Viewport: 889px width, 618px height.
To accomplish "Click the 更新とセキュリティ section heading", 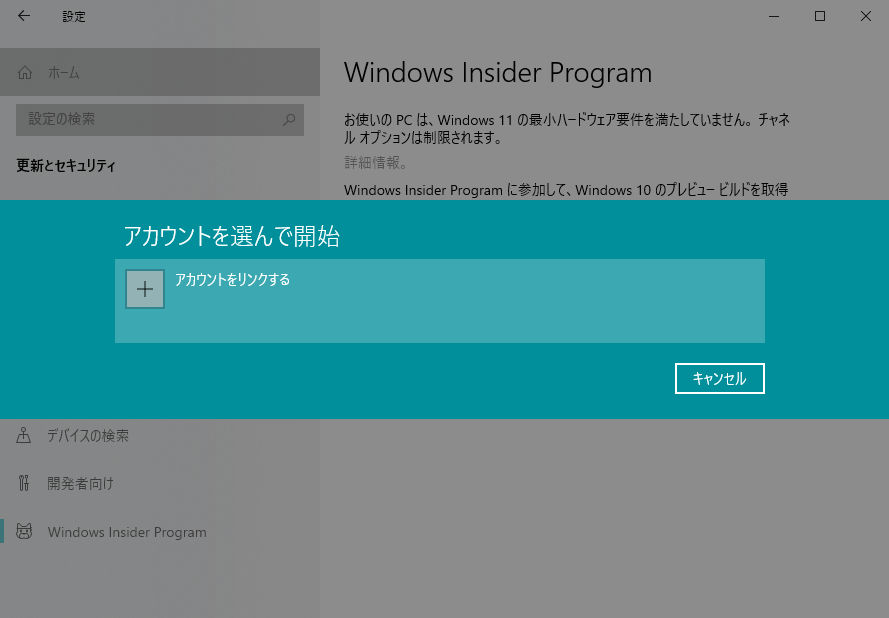I will [66, 166].
